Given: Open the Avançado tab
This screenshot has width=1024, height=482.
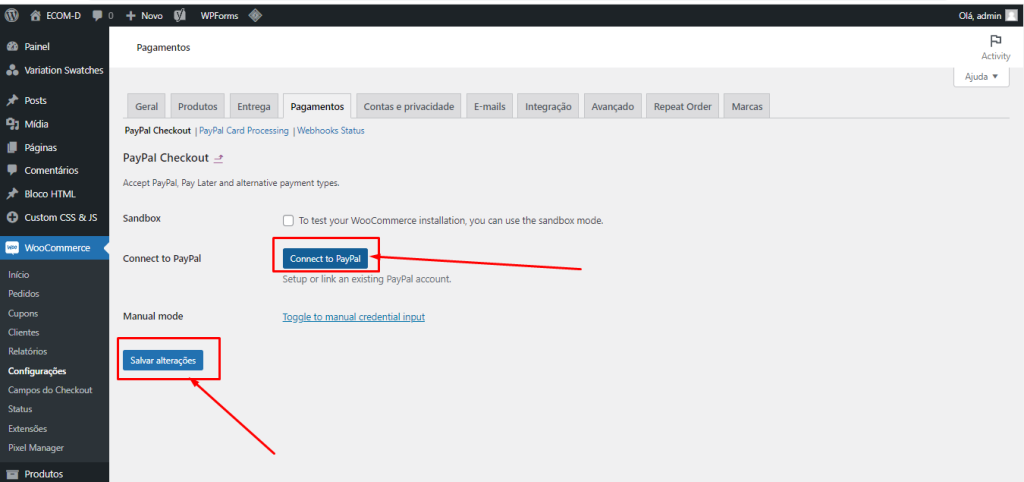Looking at the screenshot, I should click(x=613, y=106).
